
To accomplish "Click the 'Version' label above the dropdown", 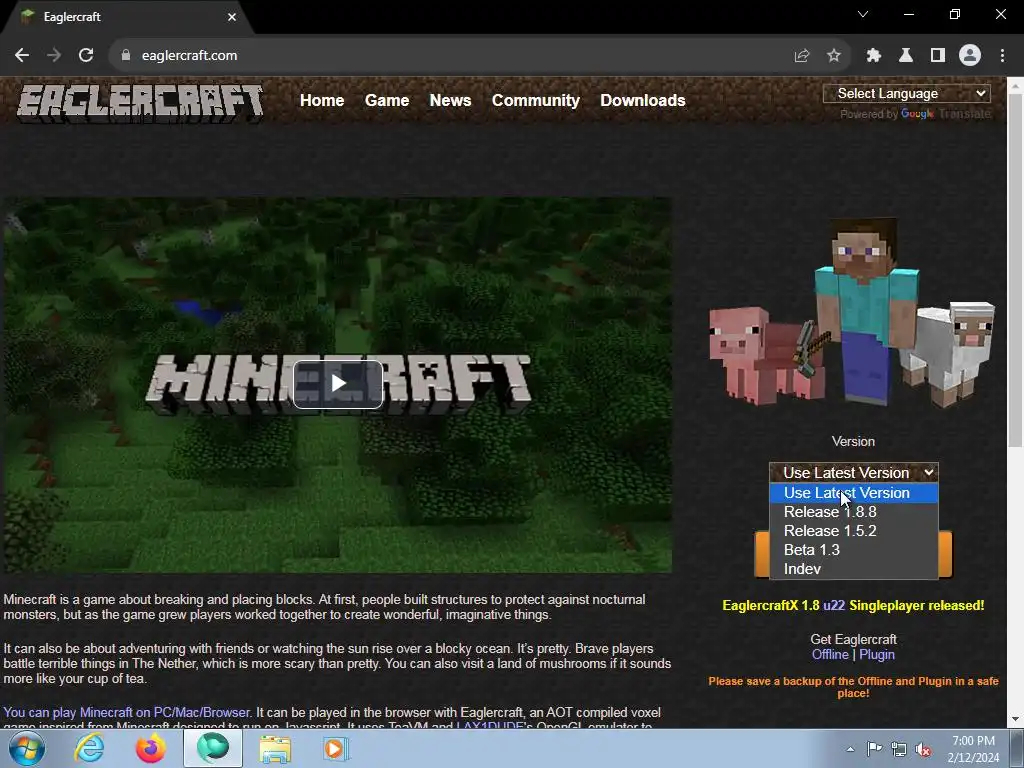I will (853, 441).
